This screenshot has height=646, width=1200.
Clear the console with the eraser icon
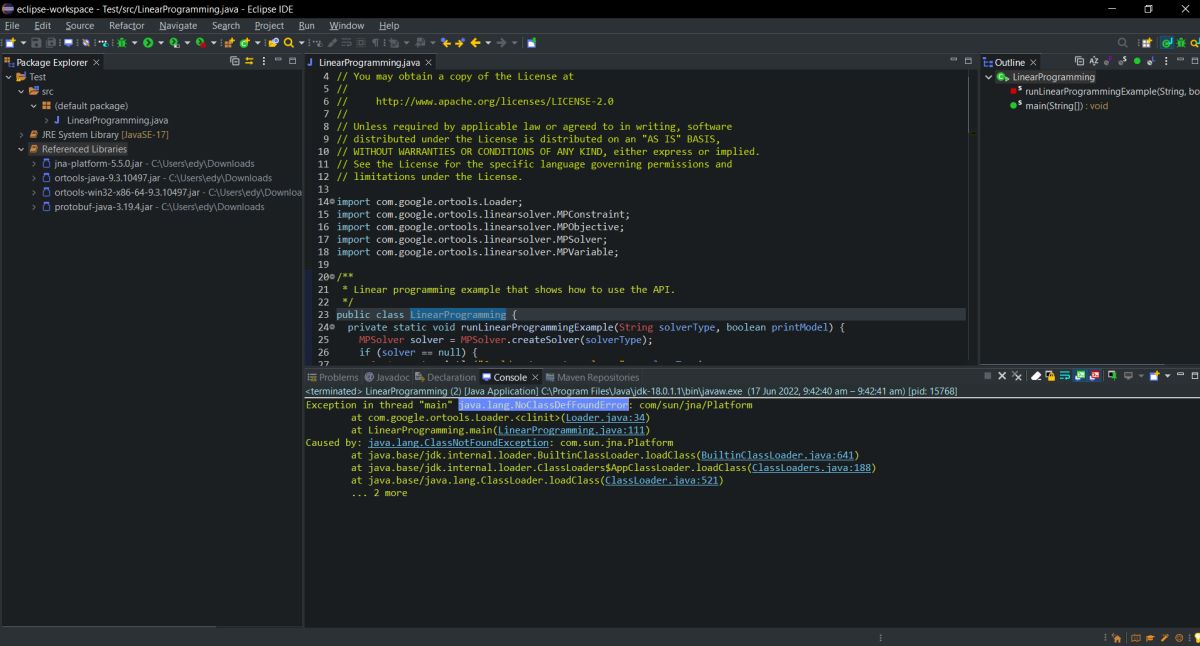[x=1036, y=377]
